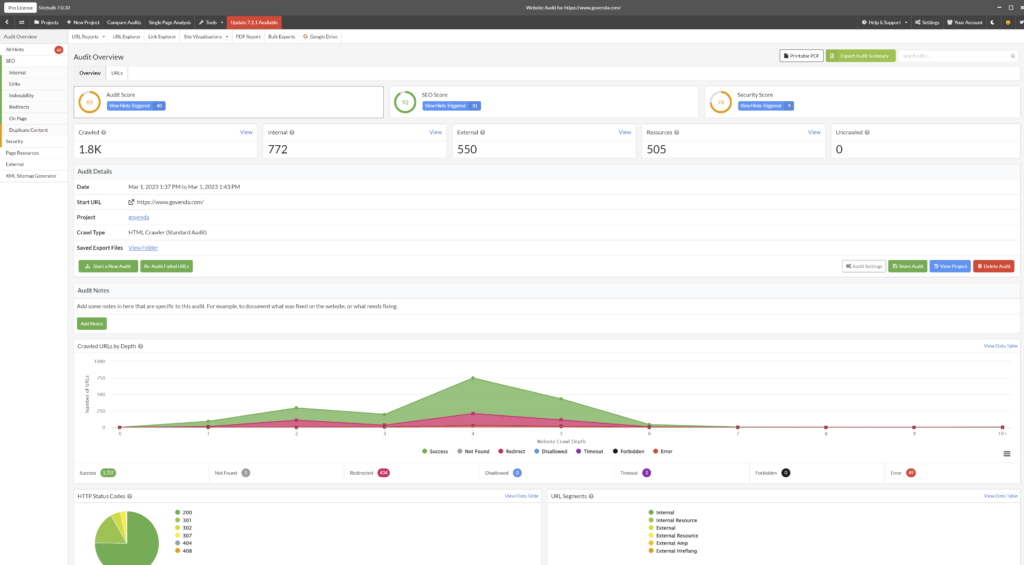Switch to the URLs tab
Image resolution: width=1024 pixels, height=565 pixels.
coord(117,73)
